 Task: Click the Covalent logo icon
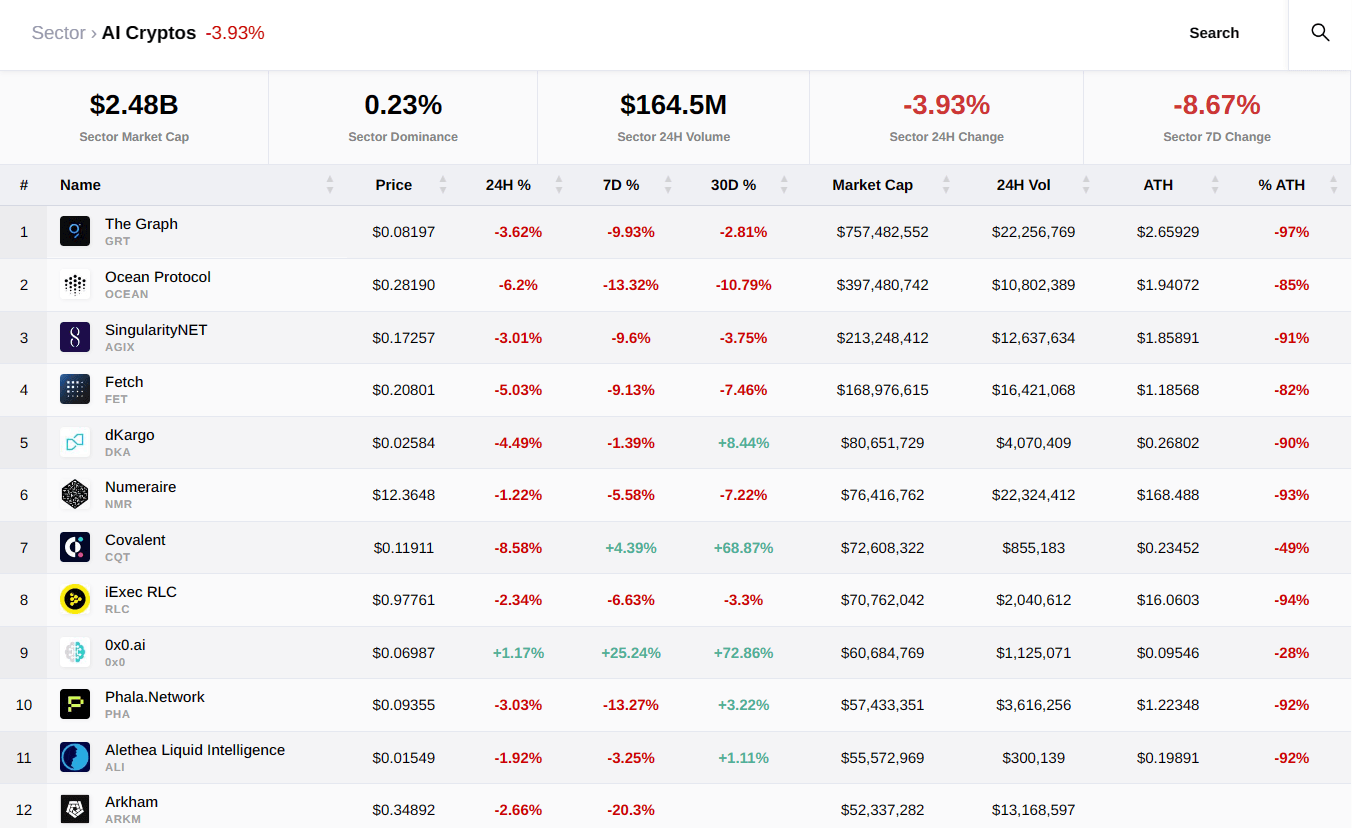75,547
